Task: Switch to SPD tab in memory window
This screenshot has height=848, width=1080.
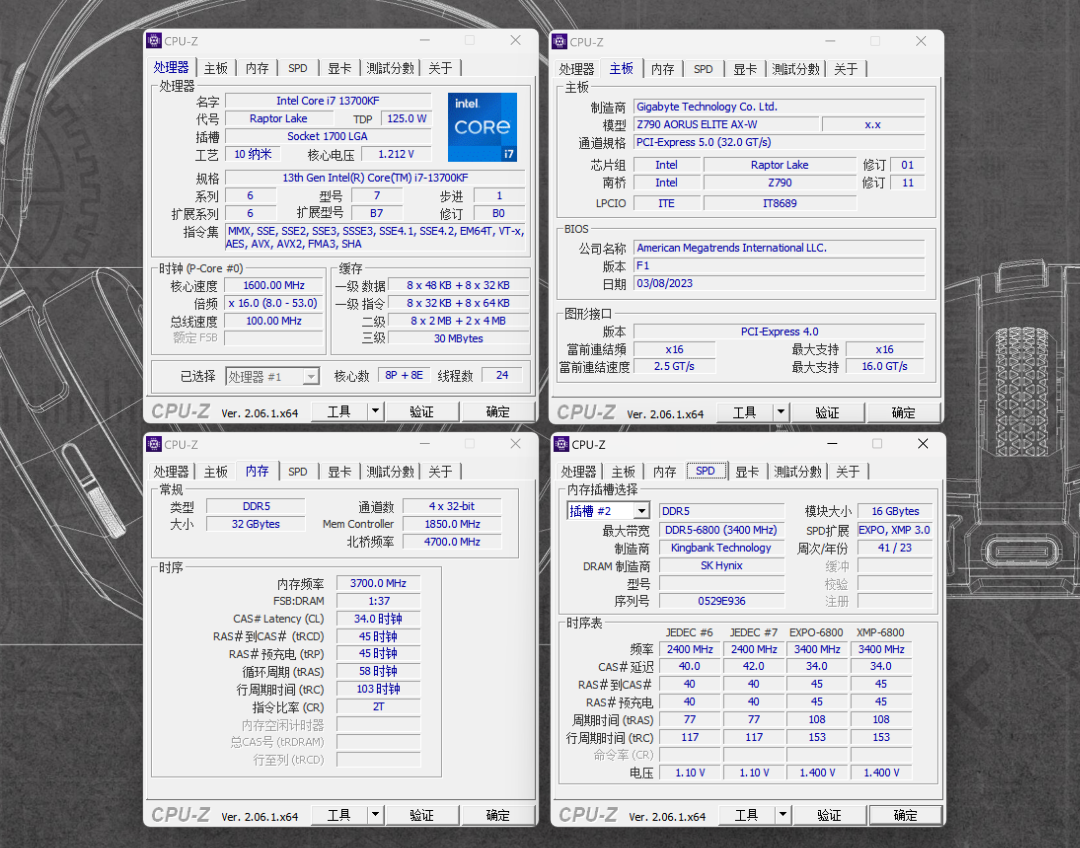Action: click(x=298, y=471)
